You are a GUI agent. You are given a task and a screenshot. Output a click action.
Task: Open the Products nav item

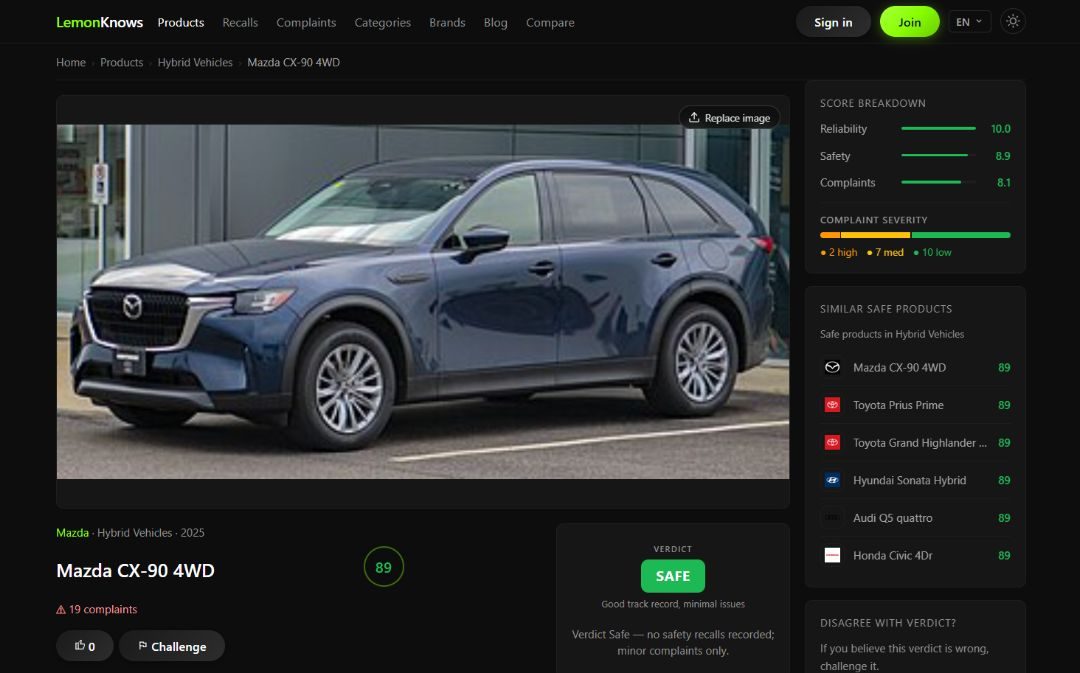(180, 22)
